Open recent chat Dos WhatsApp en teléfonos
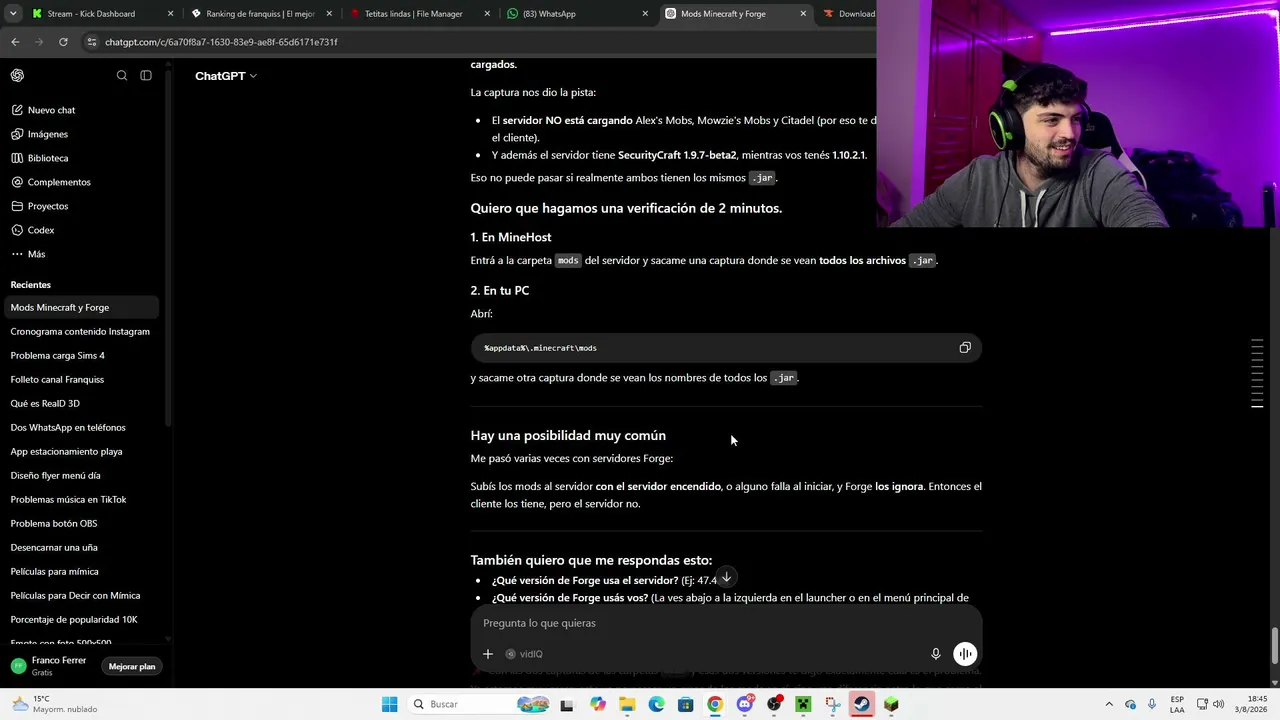The height and width of the screenshot is (720, 1280). coord(82,427)
